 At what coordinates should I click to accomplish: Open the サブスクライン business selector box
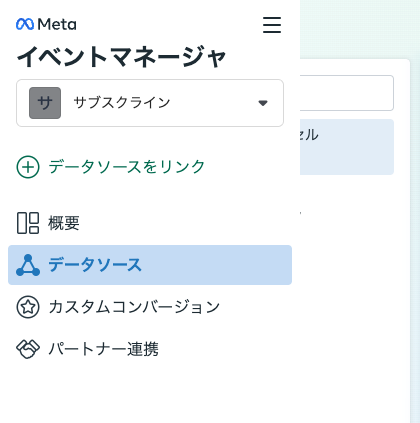[x=150, y=103]
